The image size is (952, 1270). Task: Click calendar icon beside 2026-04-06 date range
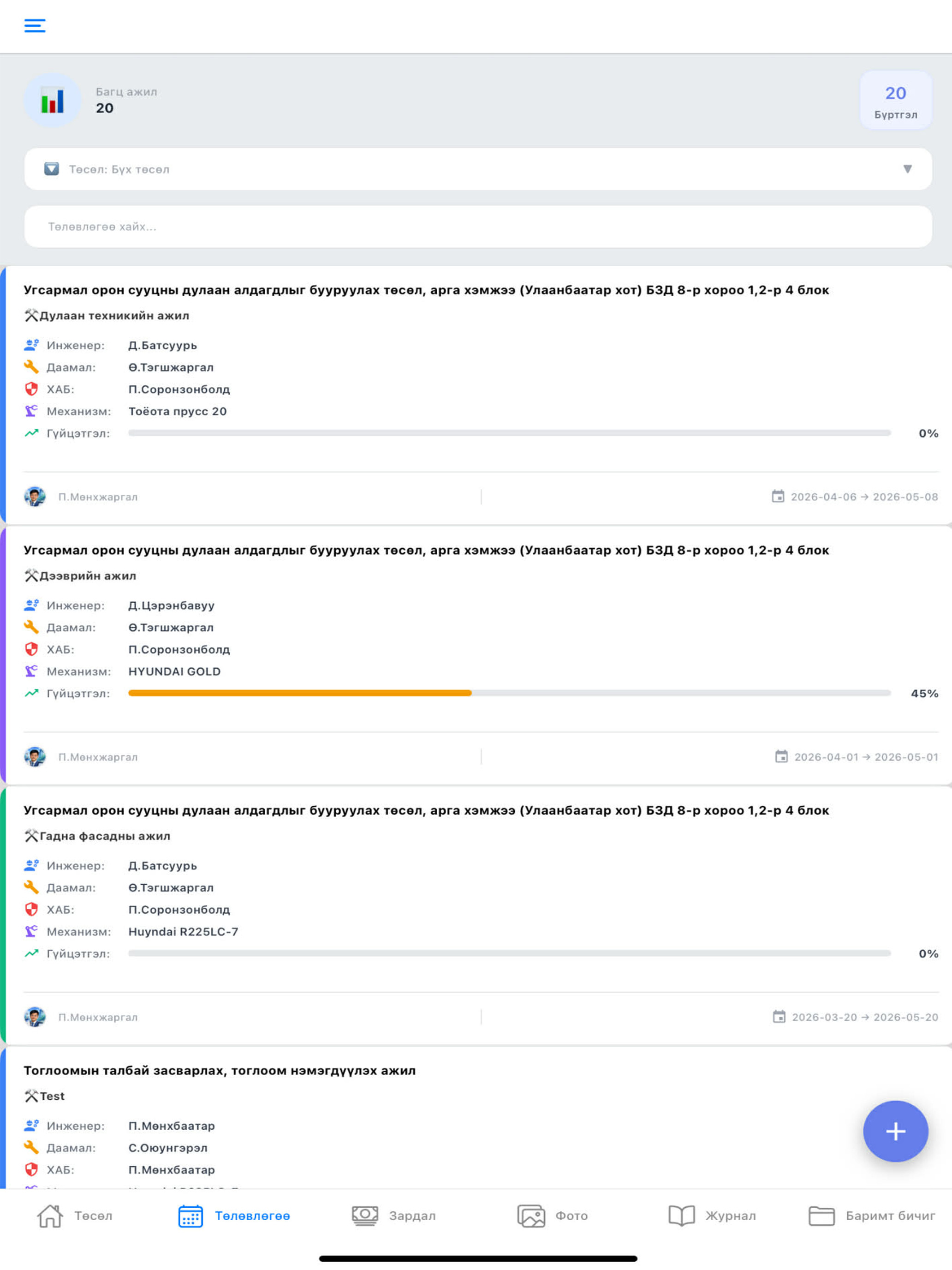coord(778,496)
